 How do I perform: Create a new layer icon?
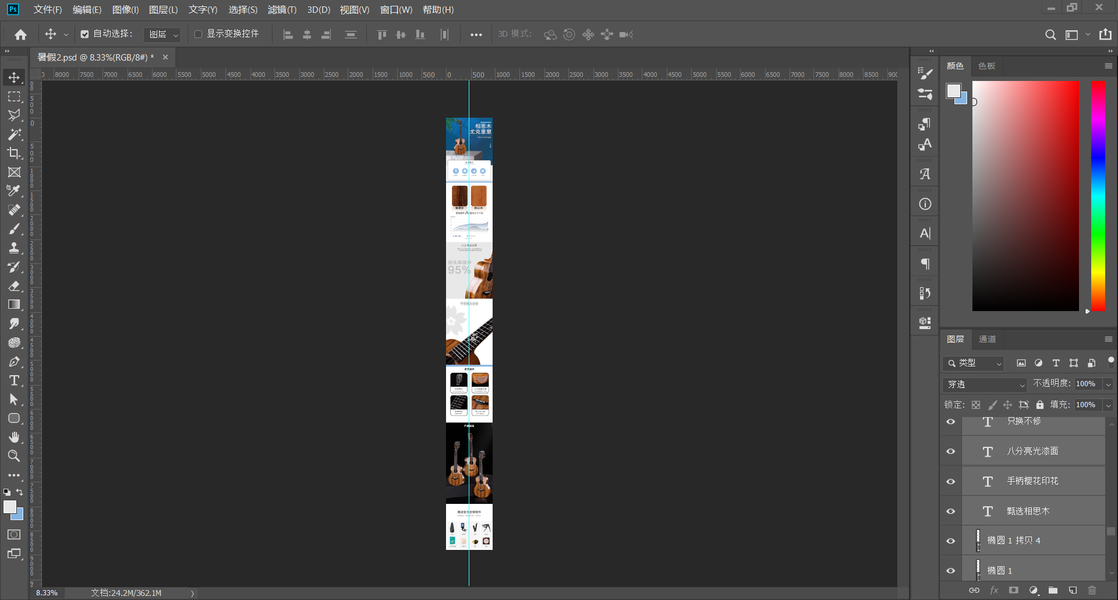point(1072,590)
